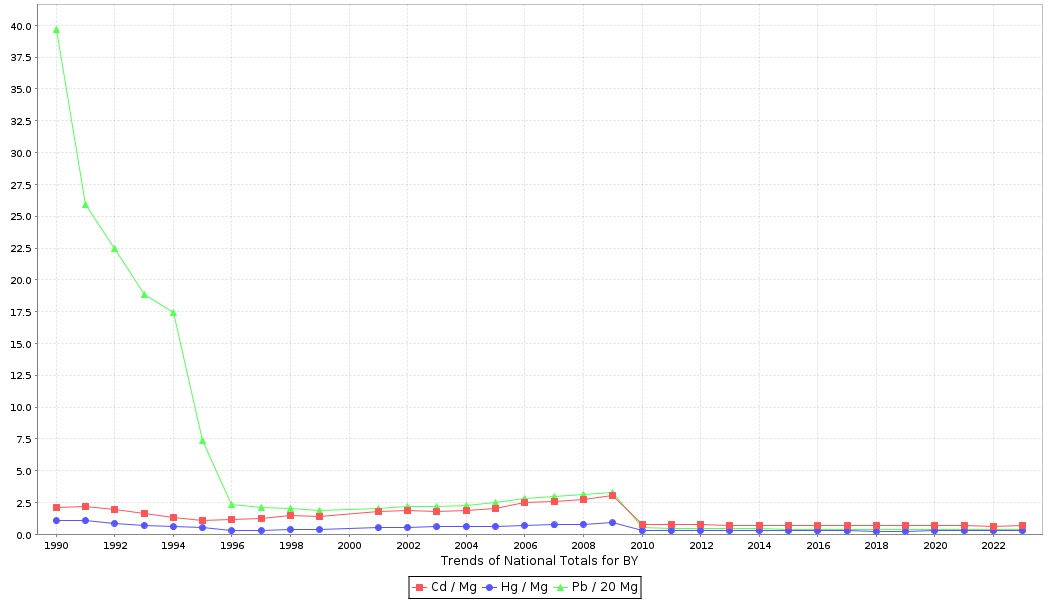This screenshot has width=1050, height=600.
Task: Select the 20.0 tick label on the y-axis
Action: 20,280
